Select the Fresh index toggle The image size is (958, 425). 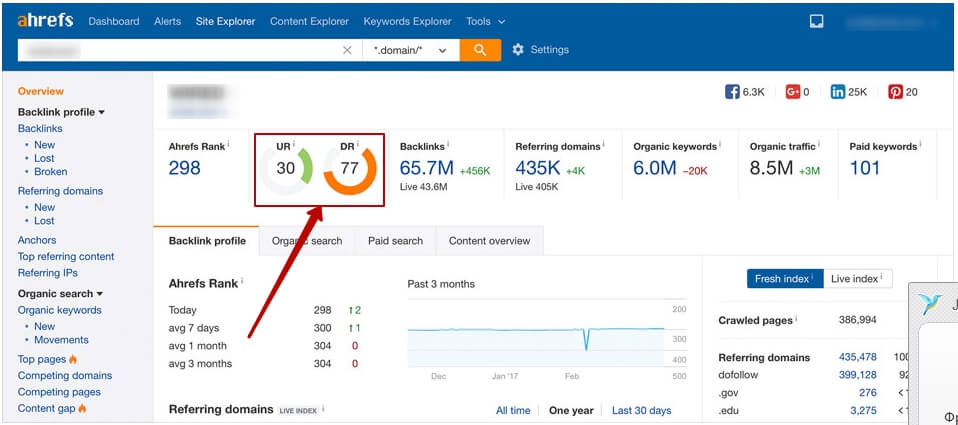point(785,278)
